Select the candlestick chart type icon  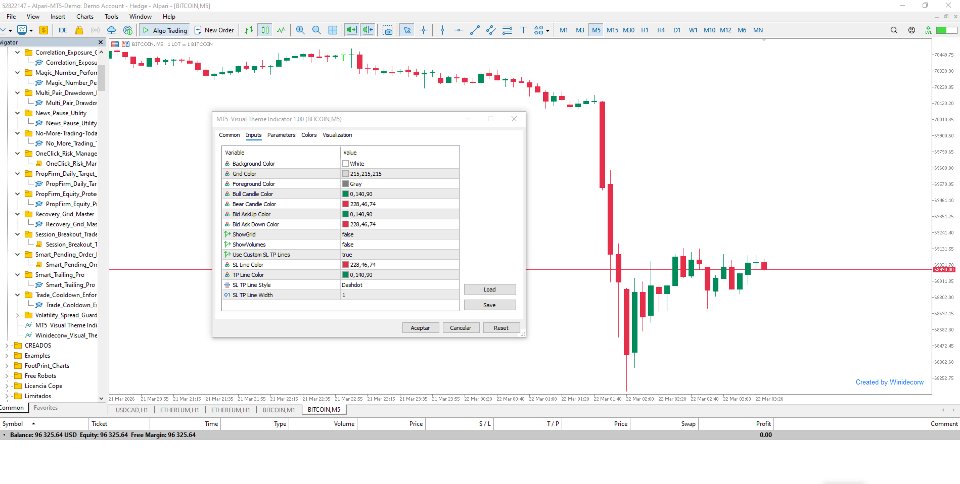pyautogui.click(x=264, y=30)
